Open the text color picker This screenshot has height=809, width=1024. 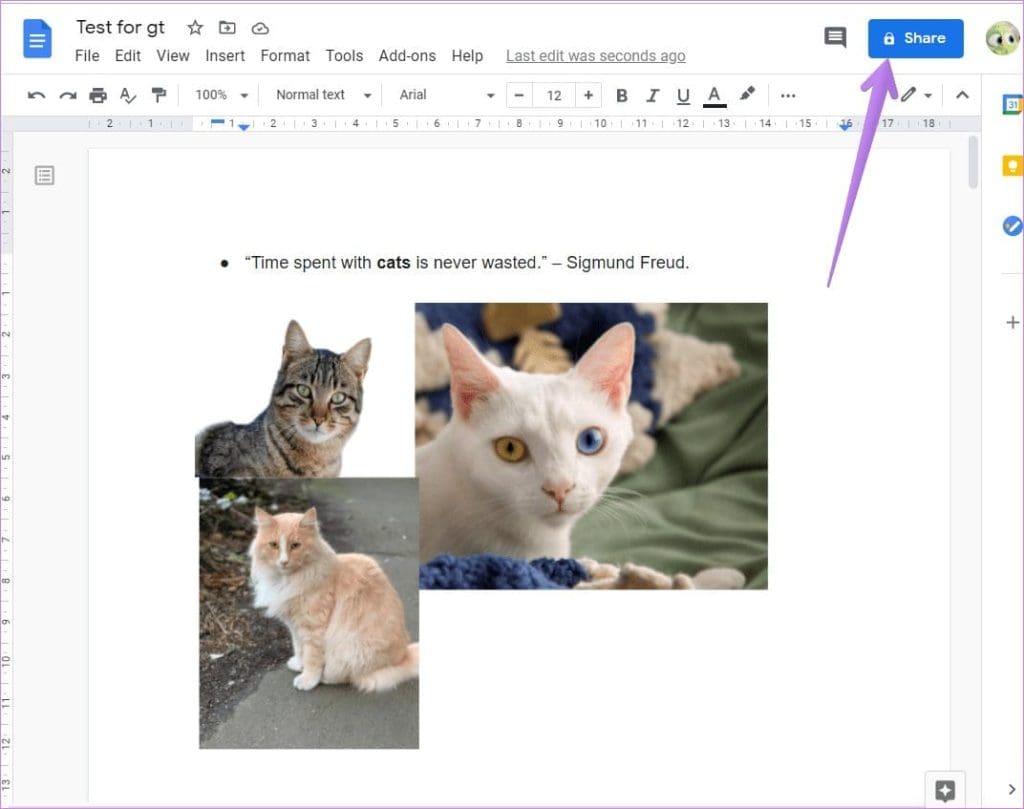coord(713,94)
